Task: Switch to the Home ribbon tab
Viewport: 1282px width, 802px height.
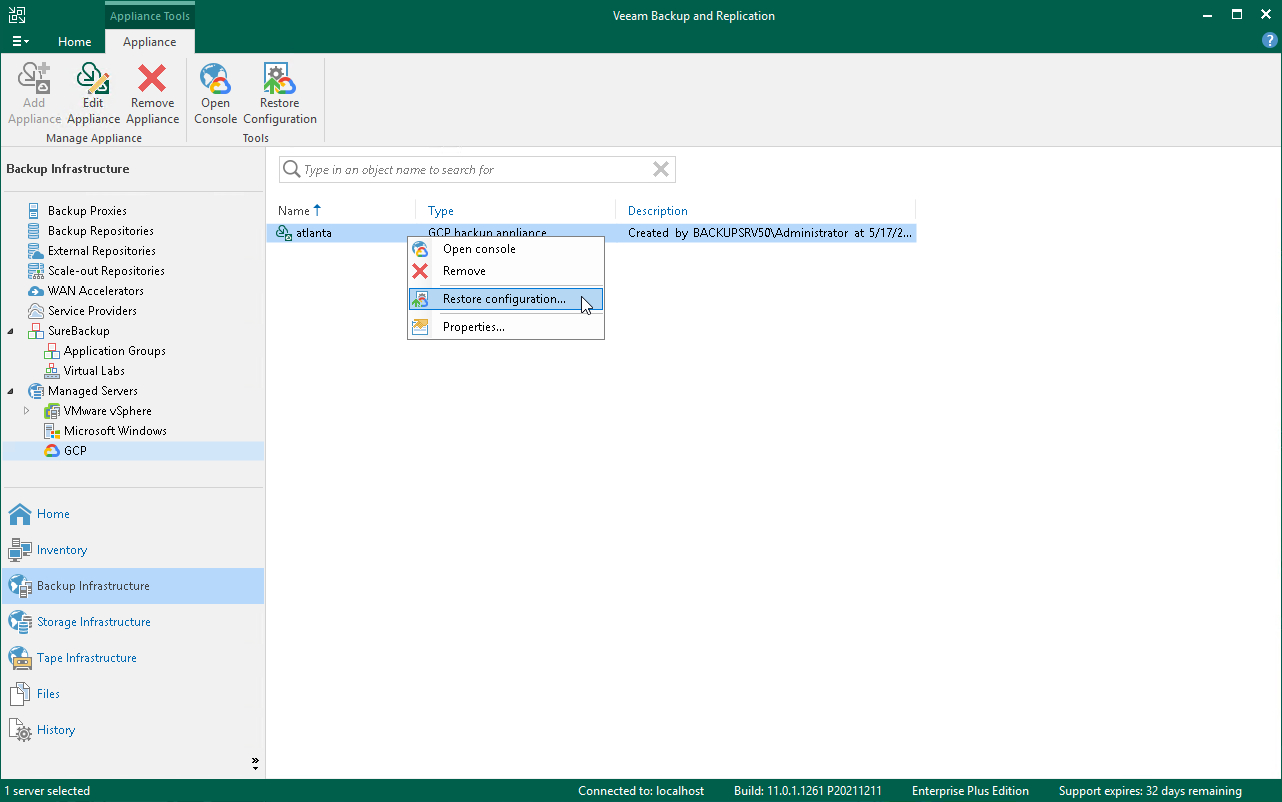Action: [75, 42]
